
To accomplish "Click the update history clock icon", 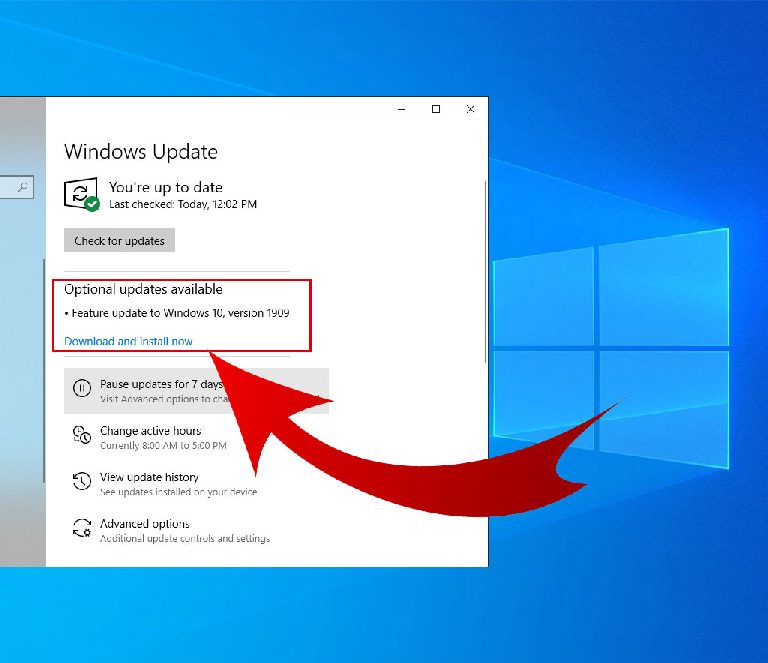I will point(82,480).
